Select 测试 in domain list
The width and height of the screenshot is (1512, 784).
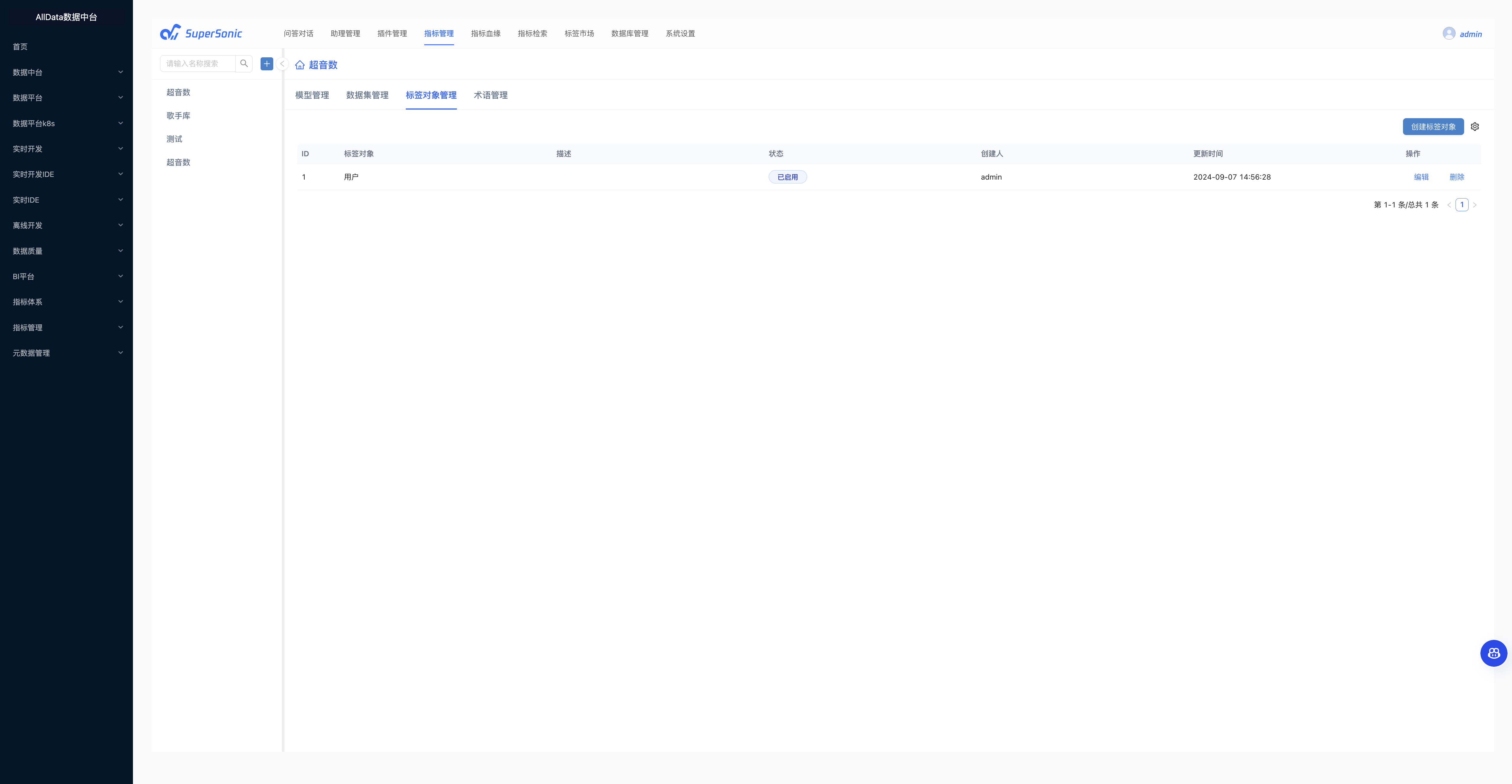tap(174, 139)
